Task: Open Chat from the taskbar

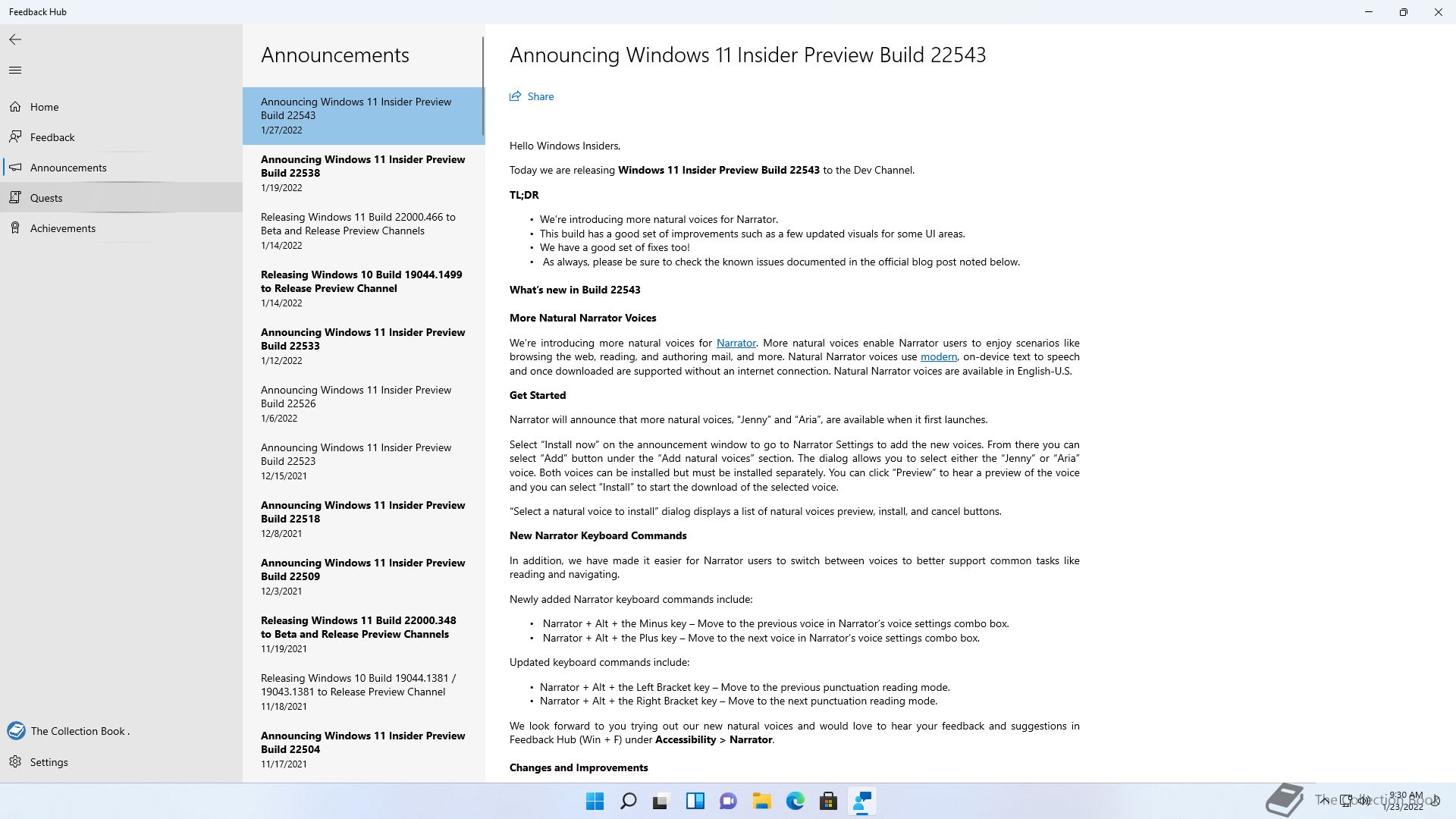Action: tap(729, 801)
